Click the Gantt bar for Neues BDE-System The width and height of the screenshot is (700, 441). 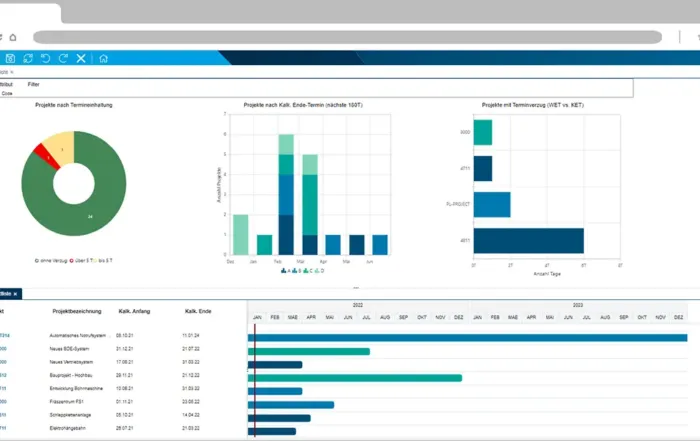(309, 351)
